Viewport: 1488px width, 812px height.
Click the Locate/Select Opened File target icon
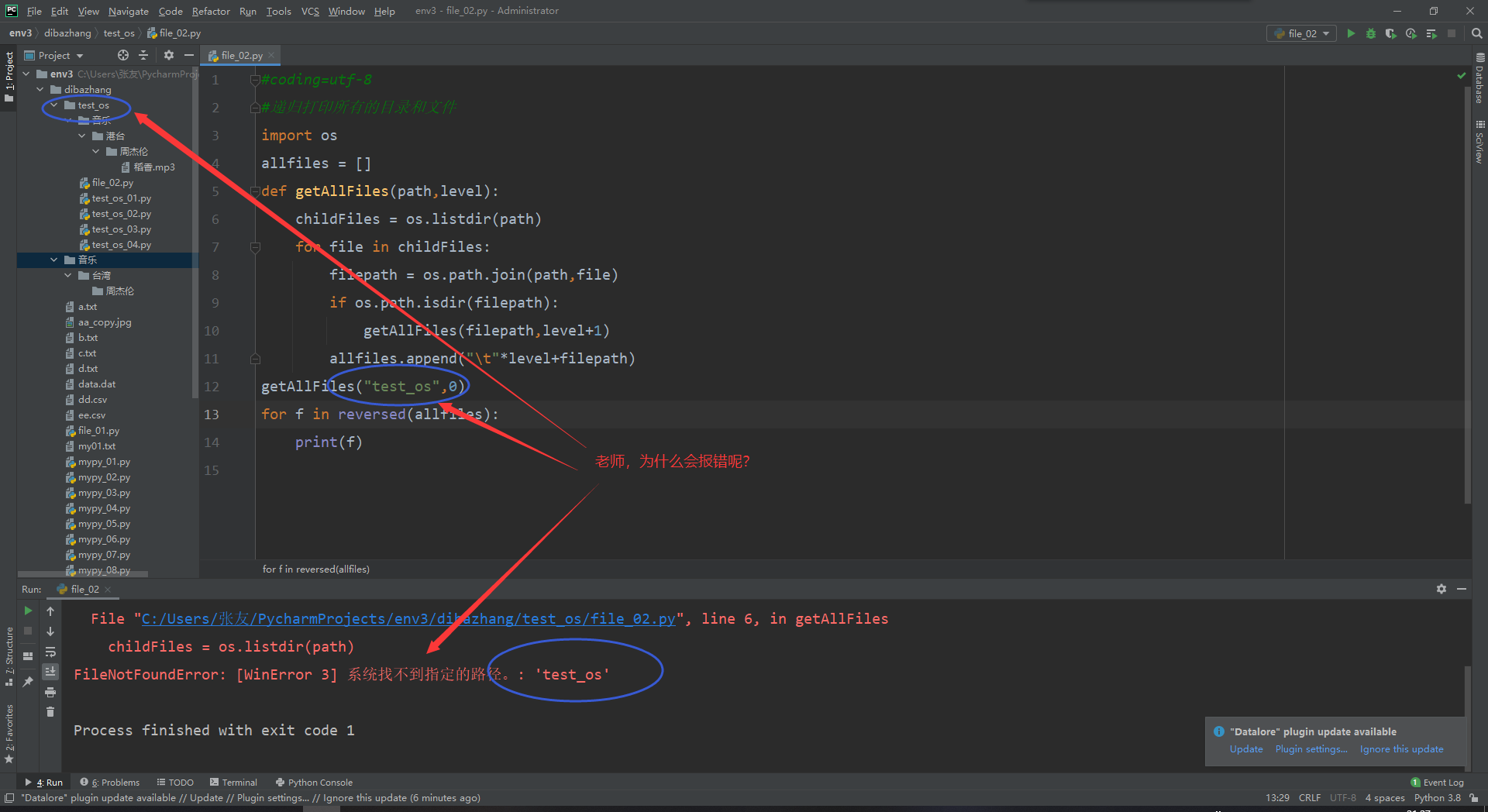pos(123,55)
